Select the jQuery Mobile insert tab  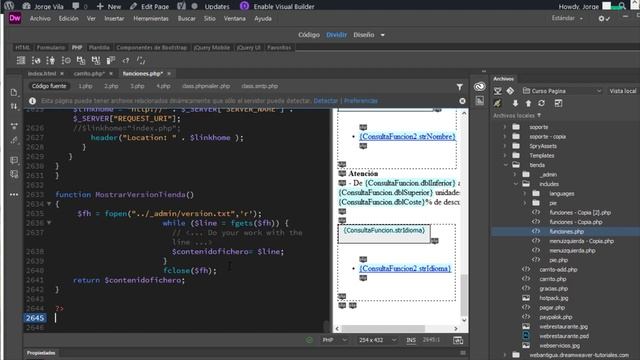pos(211,48)
